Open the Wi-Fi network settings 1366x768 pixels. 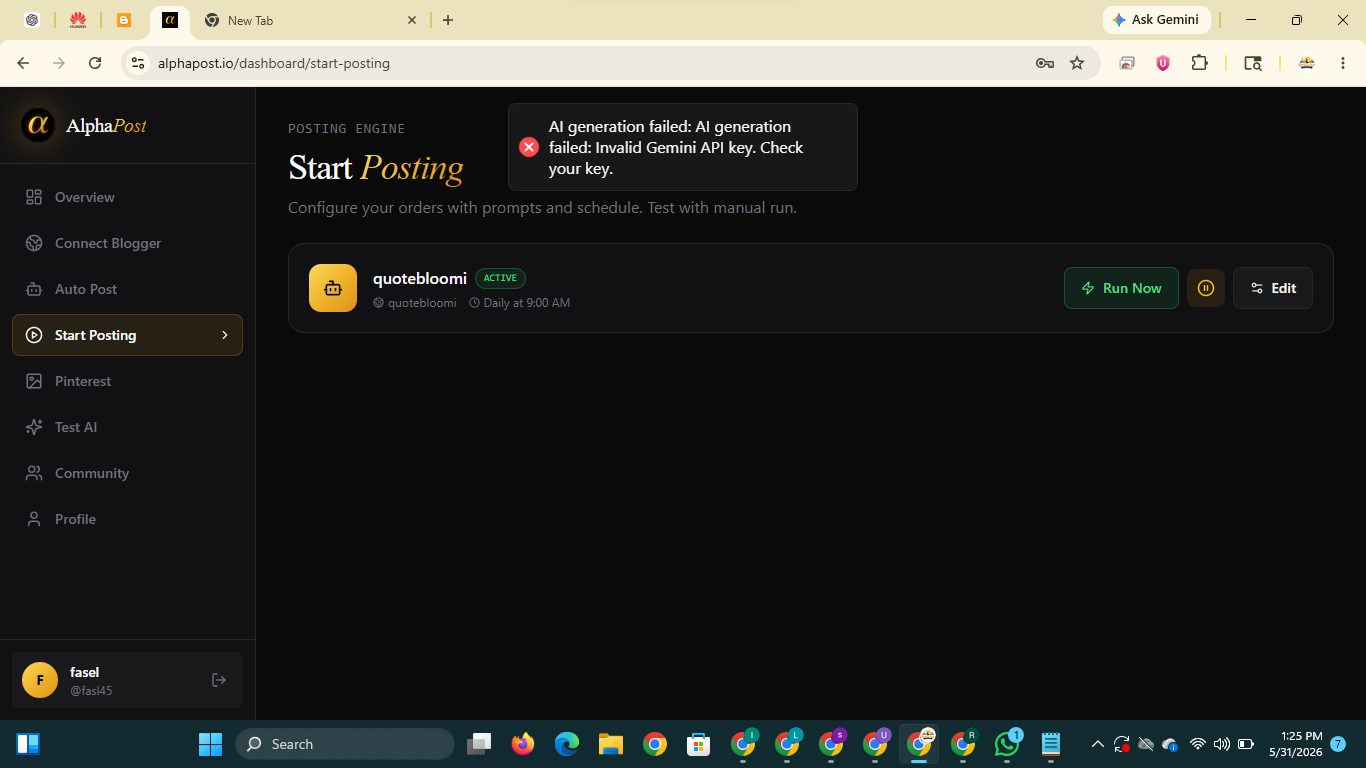(x=1198, y=744)
